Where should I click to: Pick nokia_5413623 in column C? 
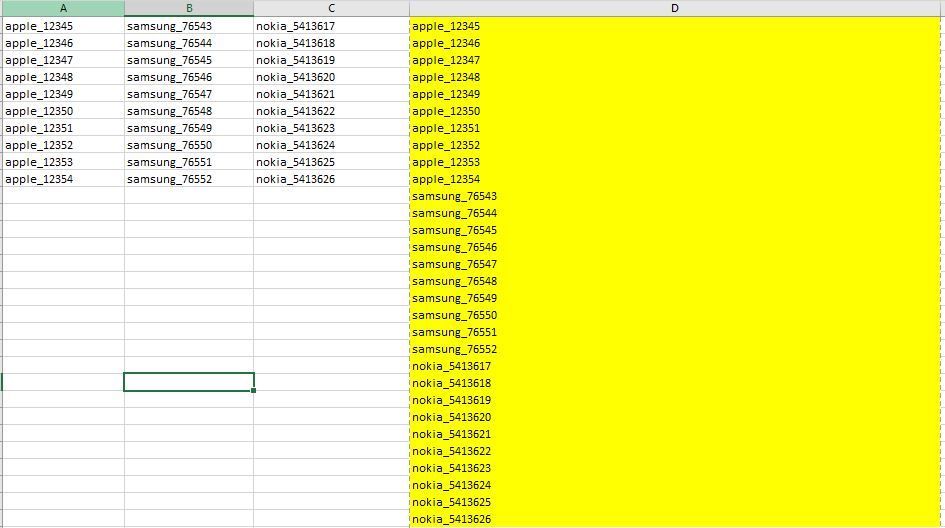click(331, 128)
